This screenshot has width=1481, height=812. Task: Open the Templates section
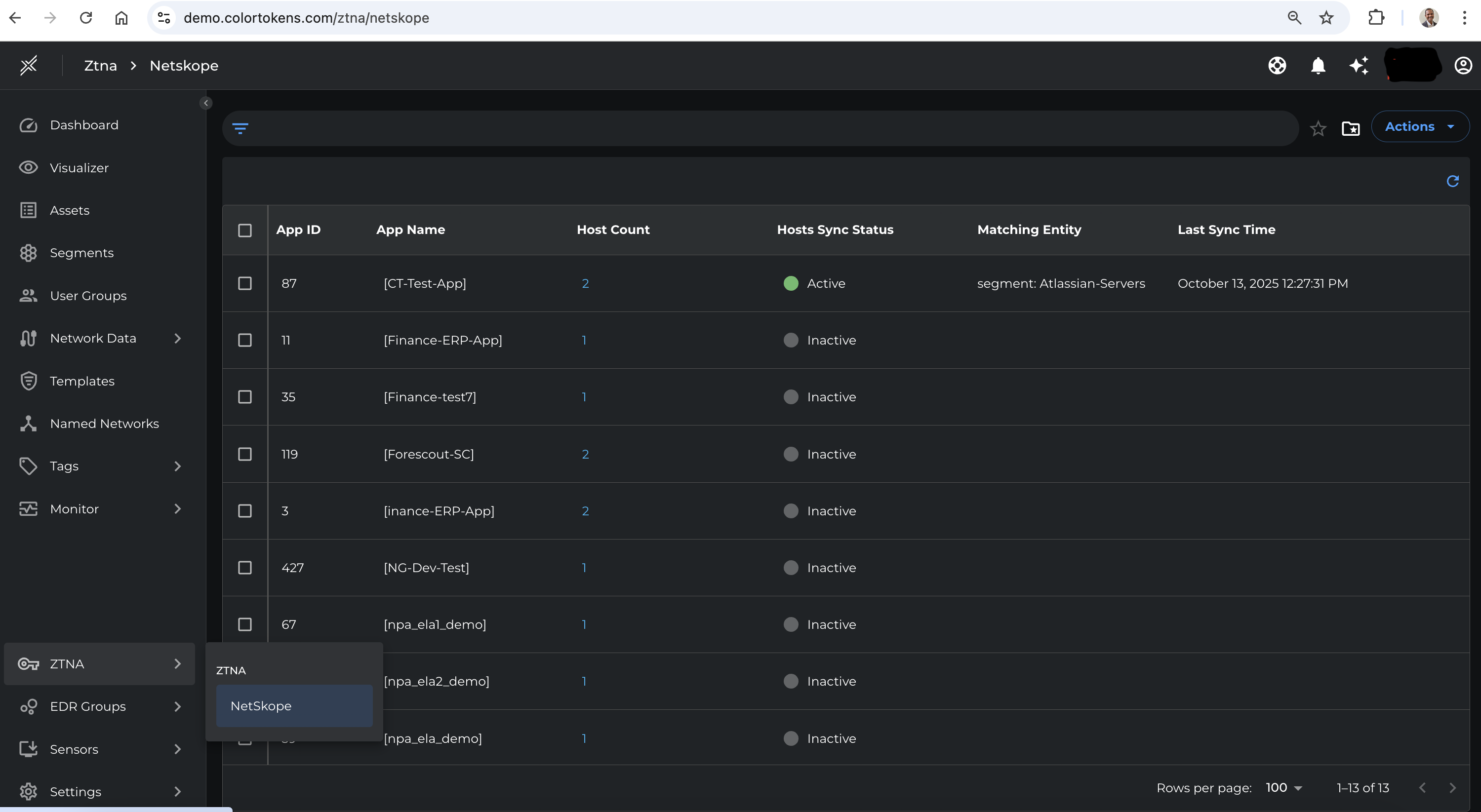(x=82, y=381)
